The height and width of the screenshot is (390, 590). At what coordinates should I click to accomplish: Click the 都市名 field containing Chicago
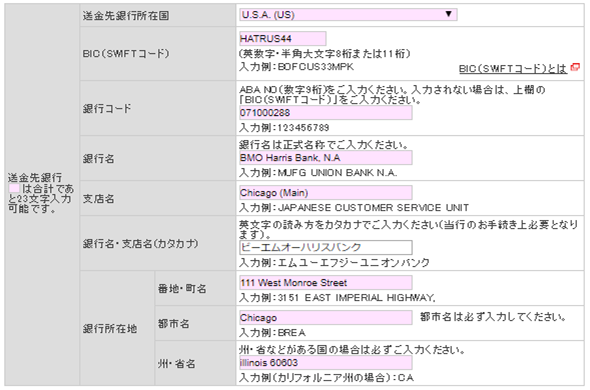(325, 318)
